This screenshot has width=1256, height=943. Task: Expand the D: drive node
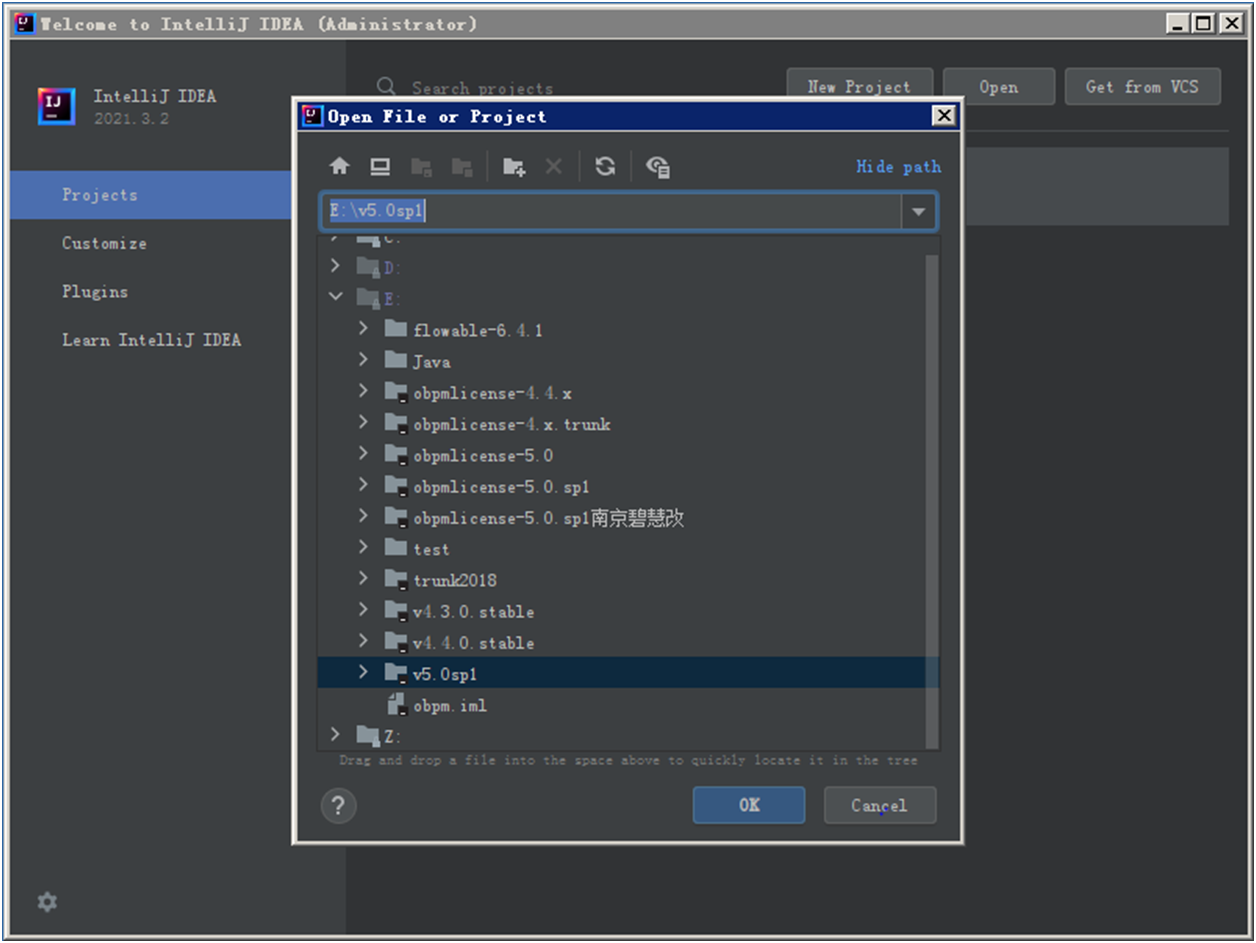pos(335,266)
